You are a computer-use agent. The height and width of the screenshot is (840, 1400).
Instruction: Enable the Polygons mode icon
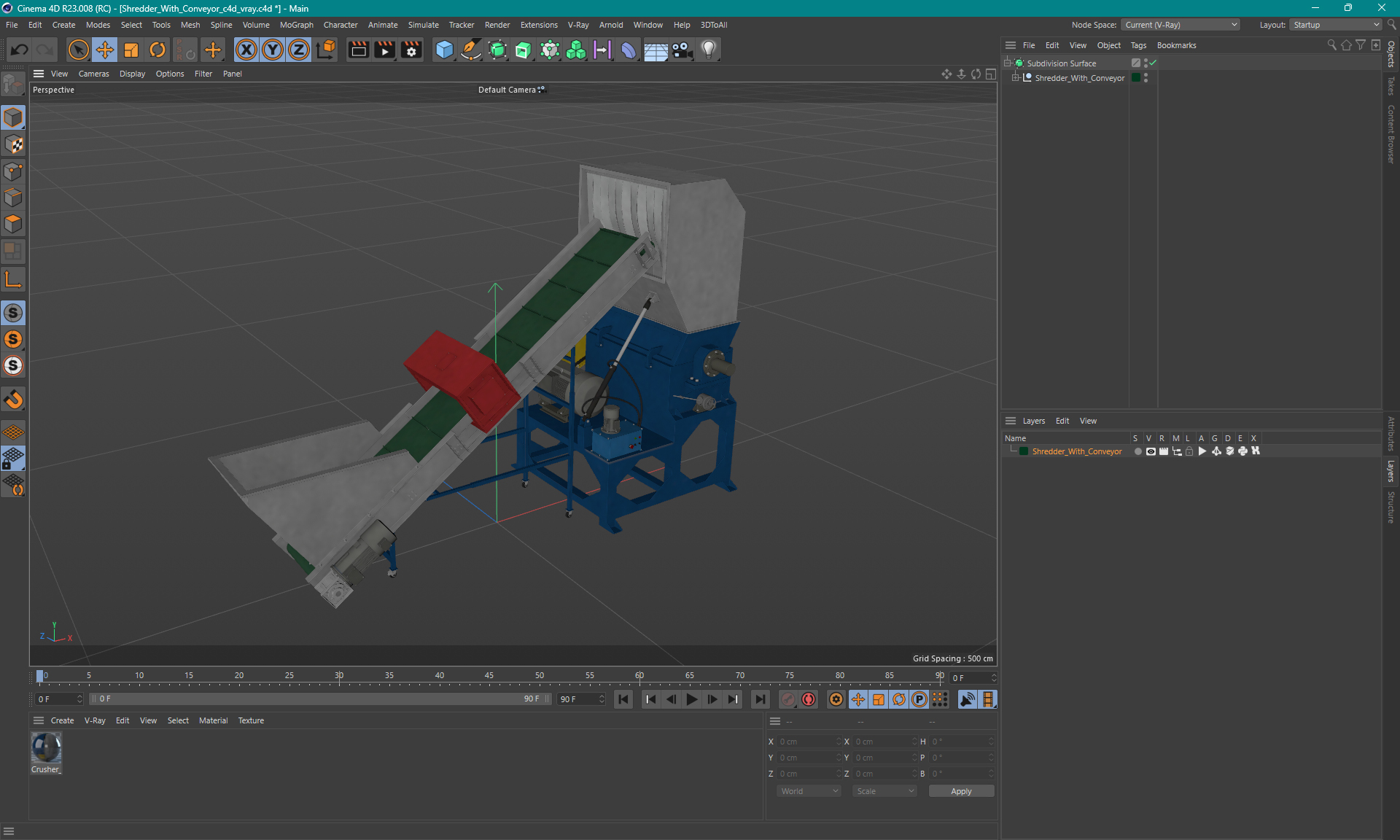pos(13,224)
